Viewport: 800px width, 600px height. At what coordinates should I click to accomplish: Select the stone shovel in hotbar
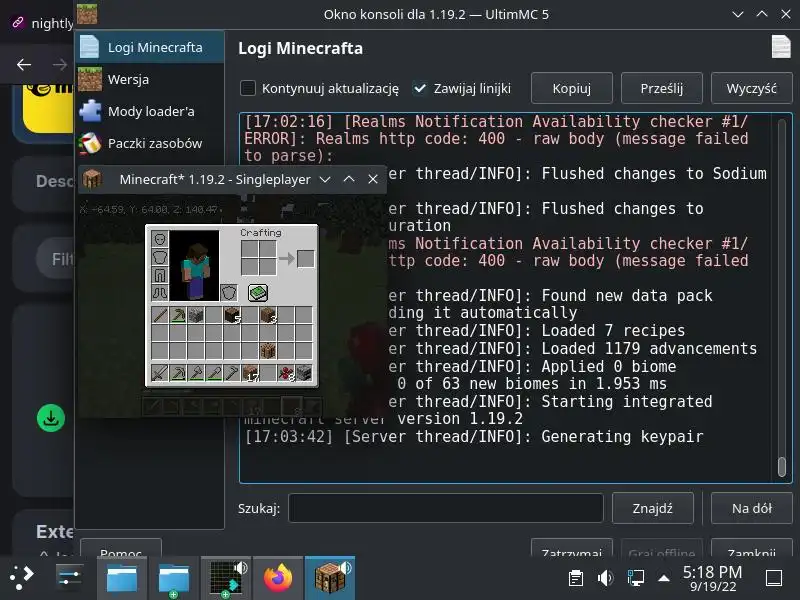click(214, 373)
